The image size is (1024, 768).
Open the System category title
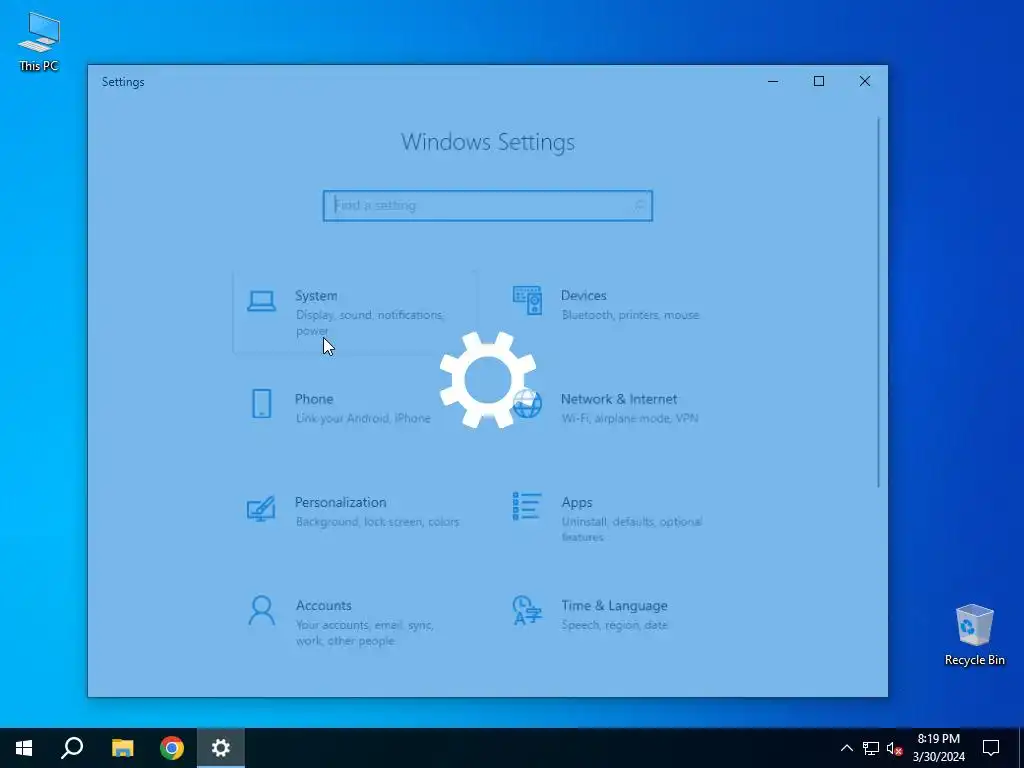tap(316, 296)
